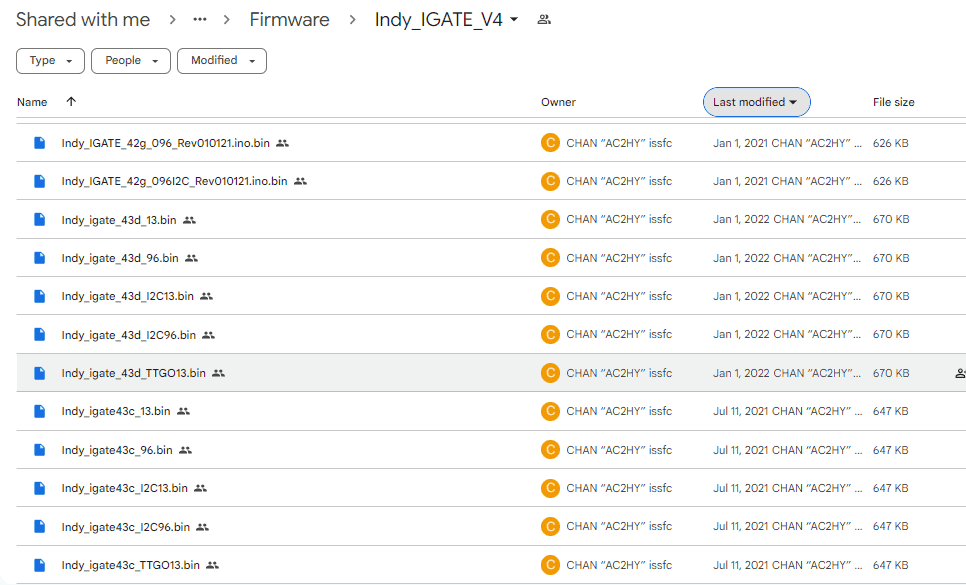Sort by the Name column header

coord(32,102)
